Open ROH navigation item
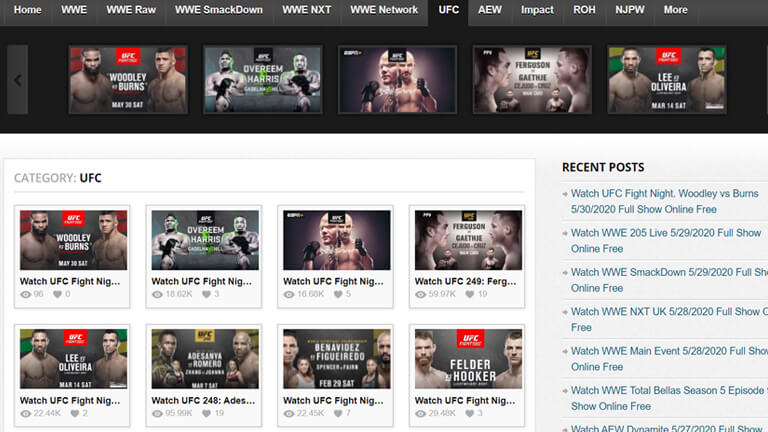The image size is (768, 432). (x=584, y=10)
